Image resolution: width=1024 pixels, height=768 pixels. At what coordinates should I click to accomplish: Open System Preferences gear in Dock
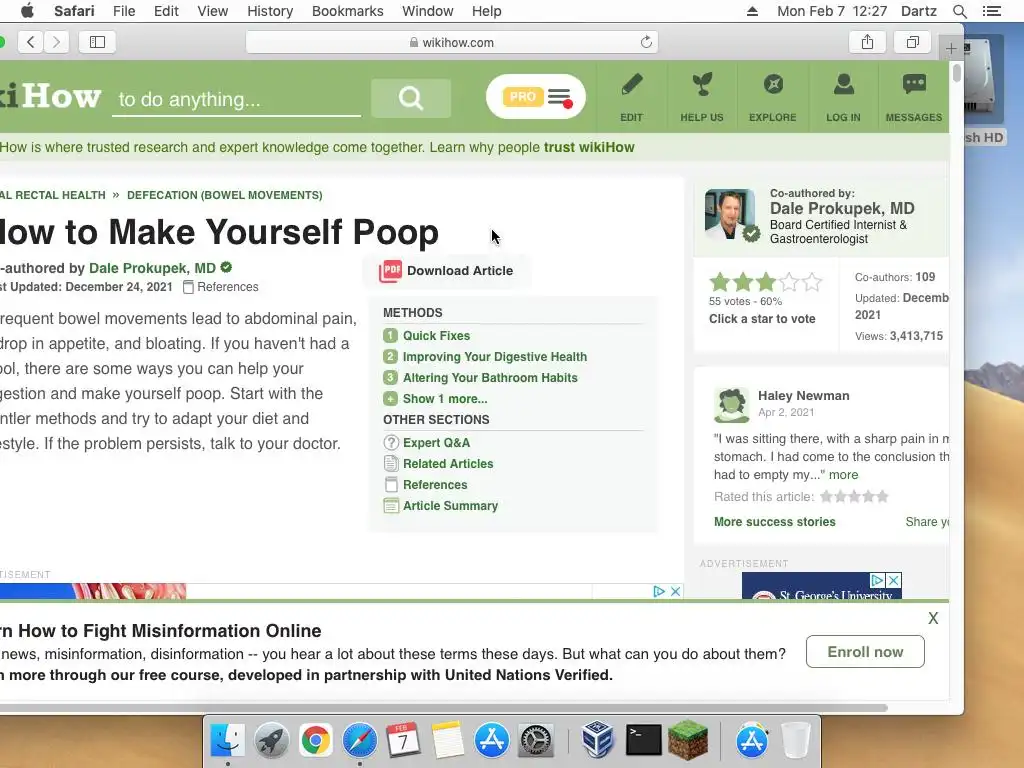pos(536,740)
